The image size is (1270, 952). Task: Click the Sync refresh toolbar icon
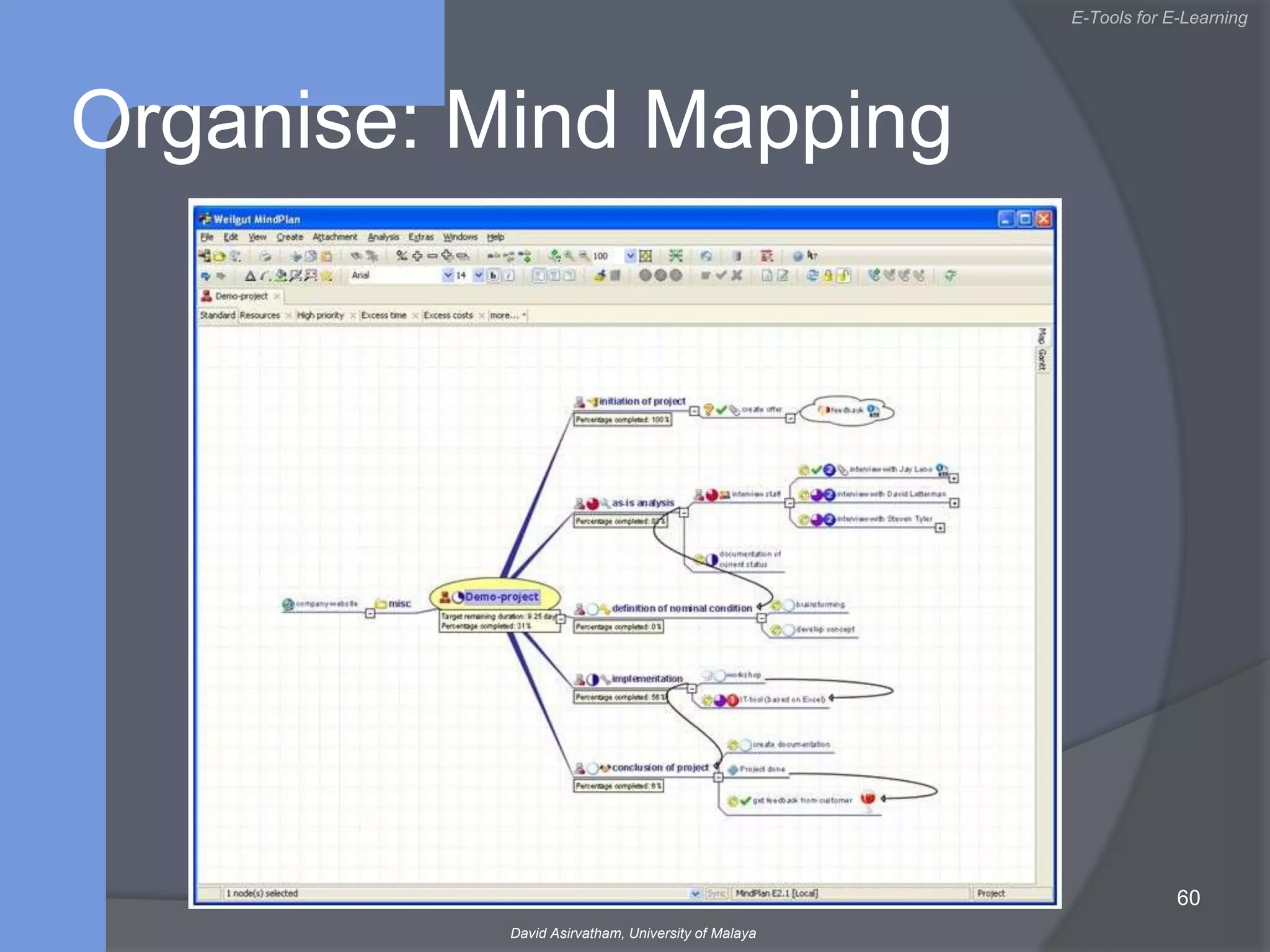click(812, 276)
